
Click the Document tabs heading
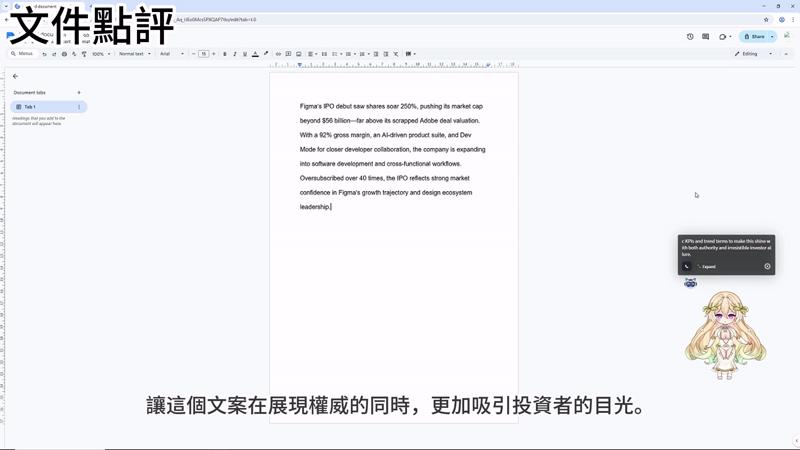[x=30, y=92]
